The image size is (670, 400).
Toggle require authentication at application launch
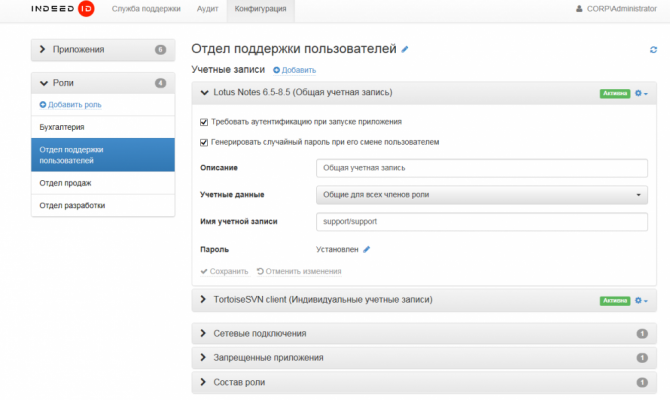(x=204, y=122)
